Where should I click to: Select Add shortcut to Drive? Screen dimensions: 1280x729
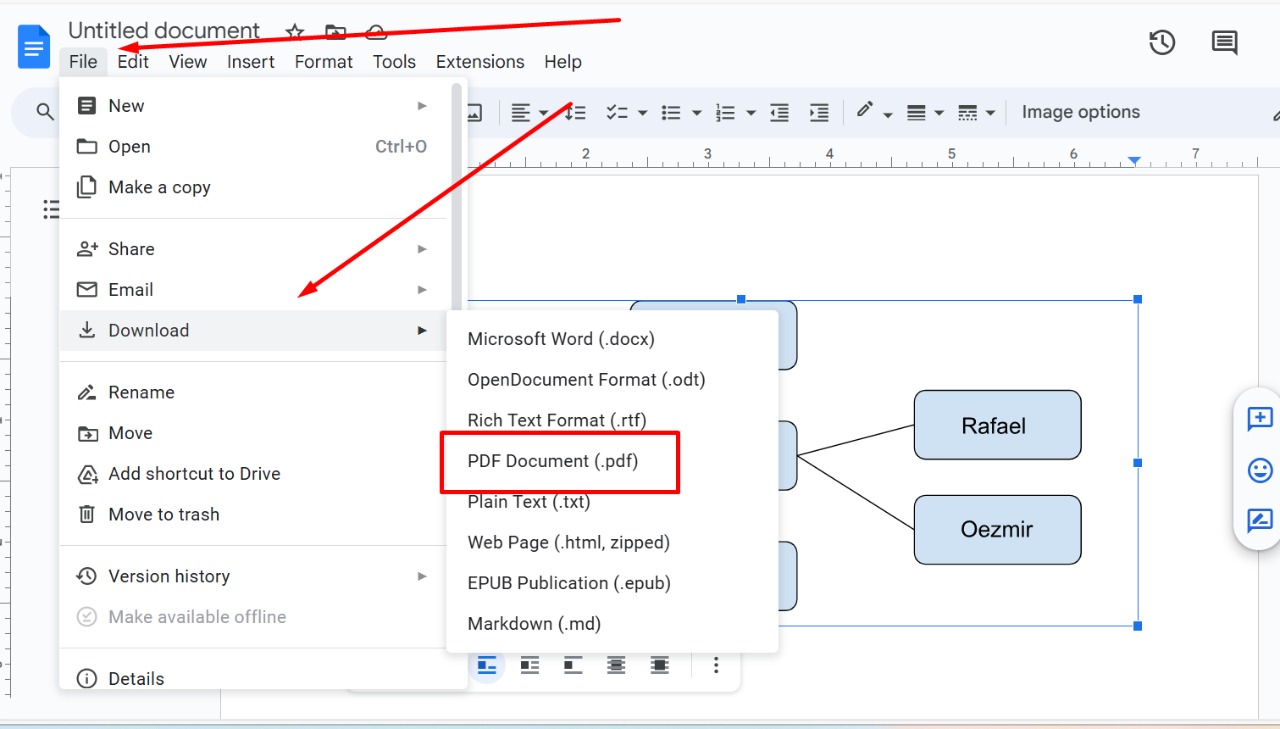click(x=255, y=474)
